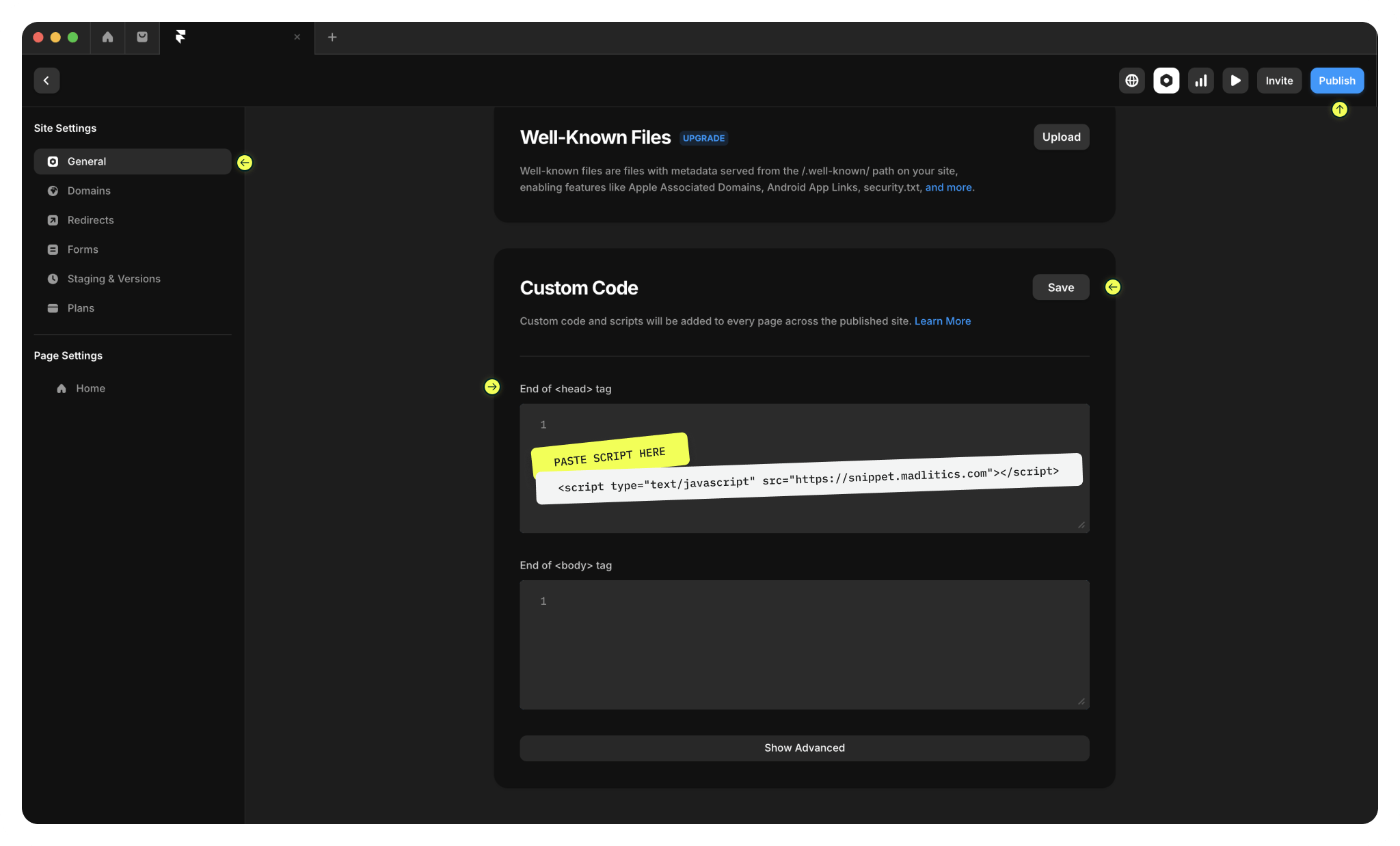This screenshot has width=1400, height=846.
Task: Go to Forms settings
Action: (x=83, y=249)
